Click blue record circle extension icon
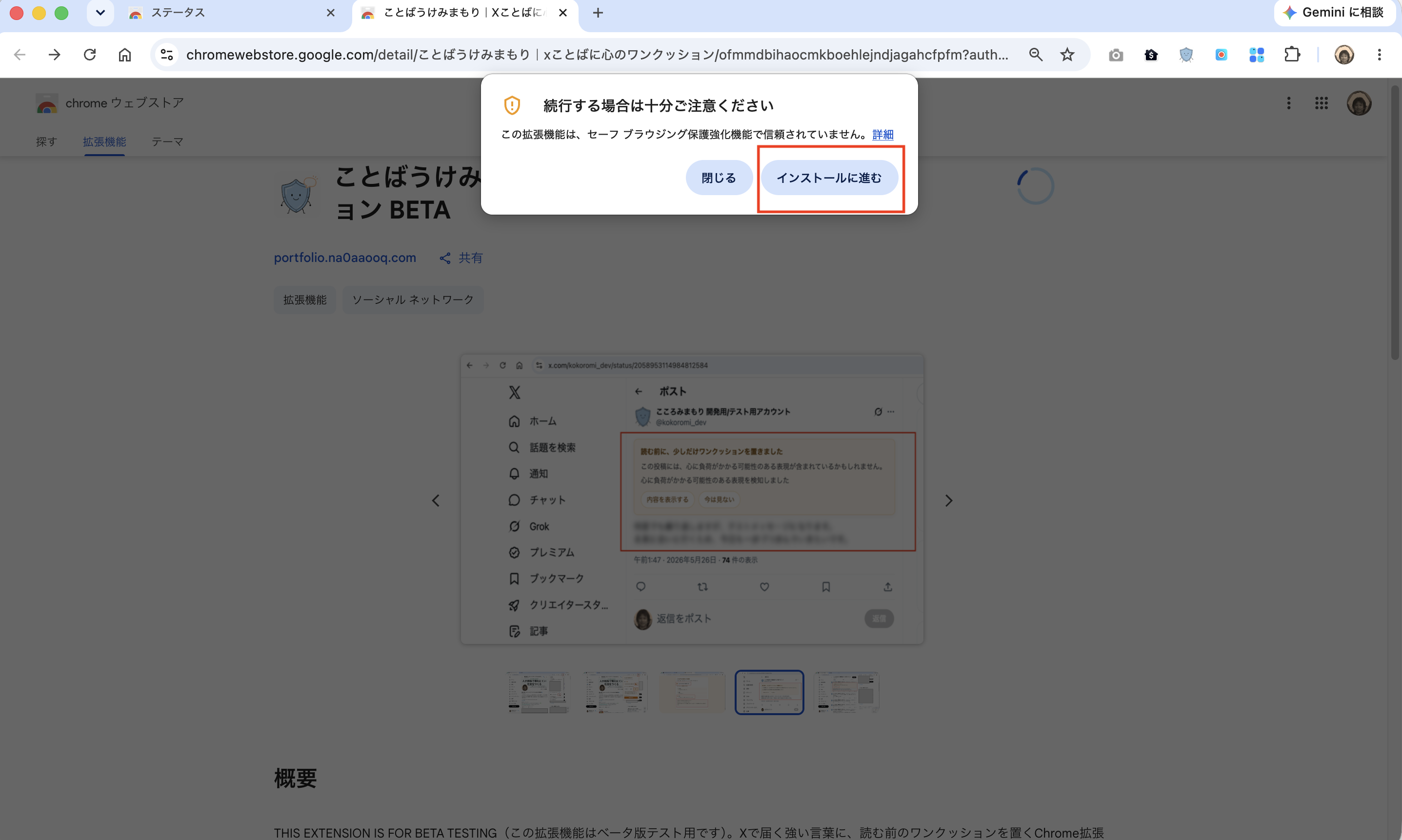Image resolution: width=1402 pixels, height=840 pixels. click(1221, 55)
